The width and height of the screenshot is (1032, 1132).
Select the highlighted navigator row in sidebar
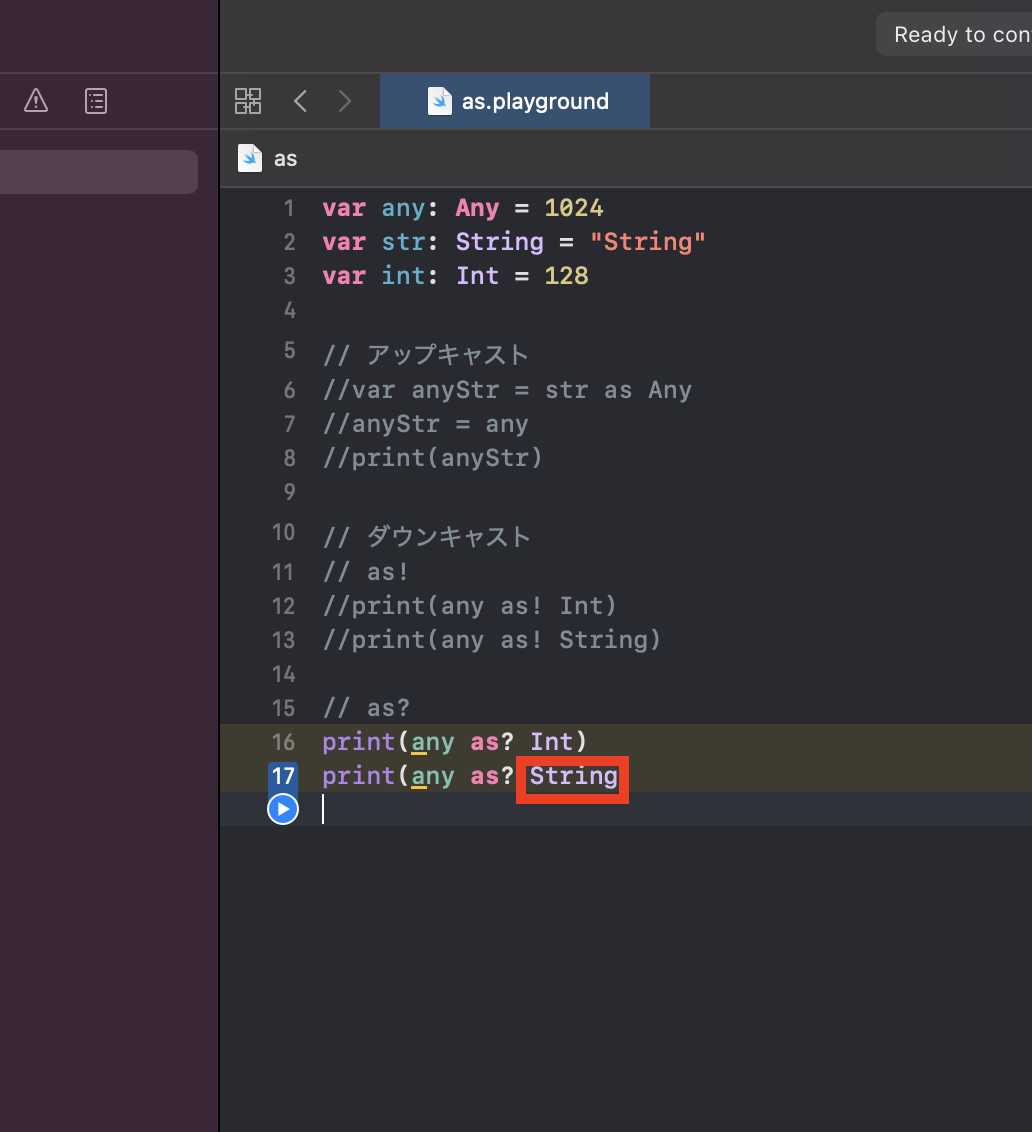[99, 172]
